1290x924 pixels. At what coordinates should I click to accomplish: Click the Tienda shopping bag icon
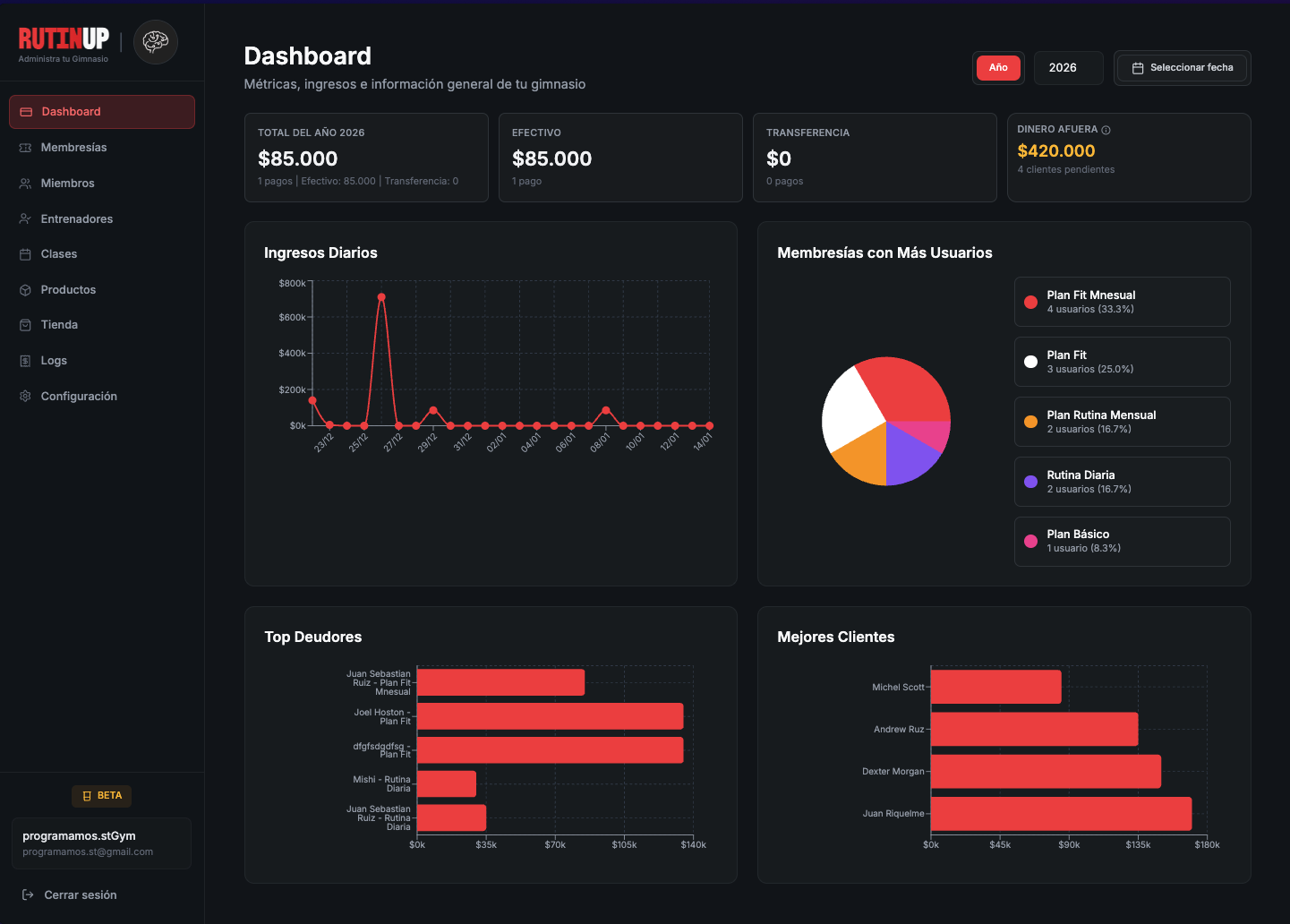tap(25, 325)
